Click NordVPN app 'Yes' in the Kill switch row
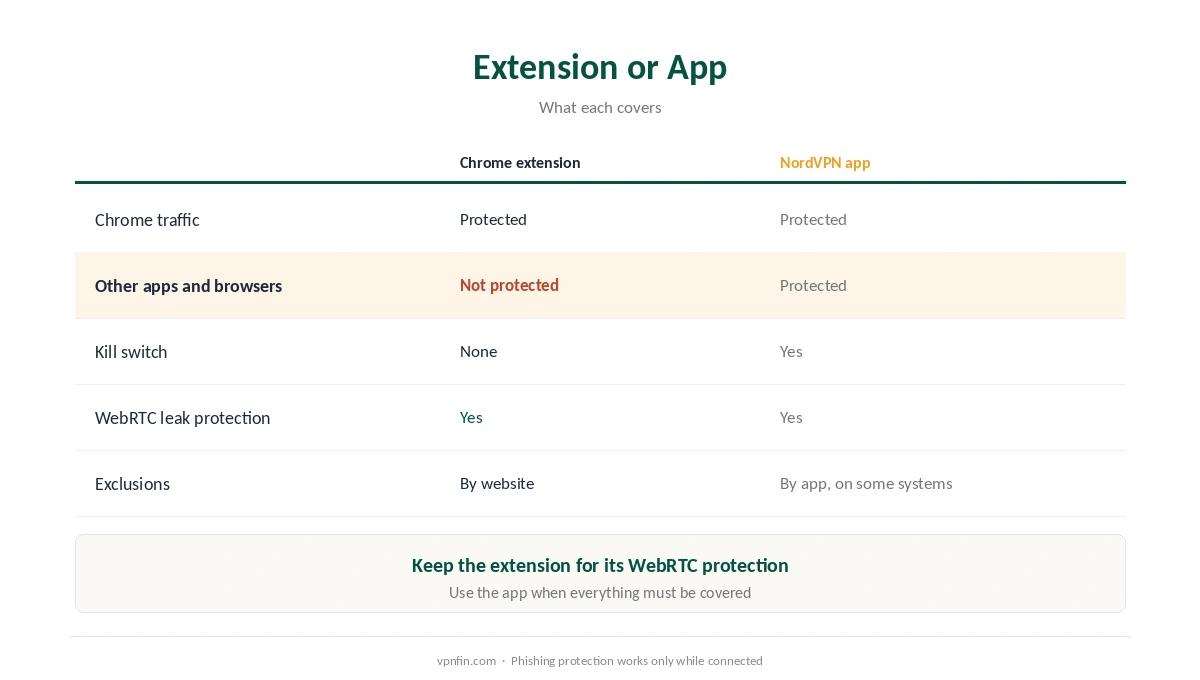 [x=791, y=352]
